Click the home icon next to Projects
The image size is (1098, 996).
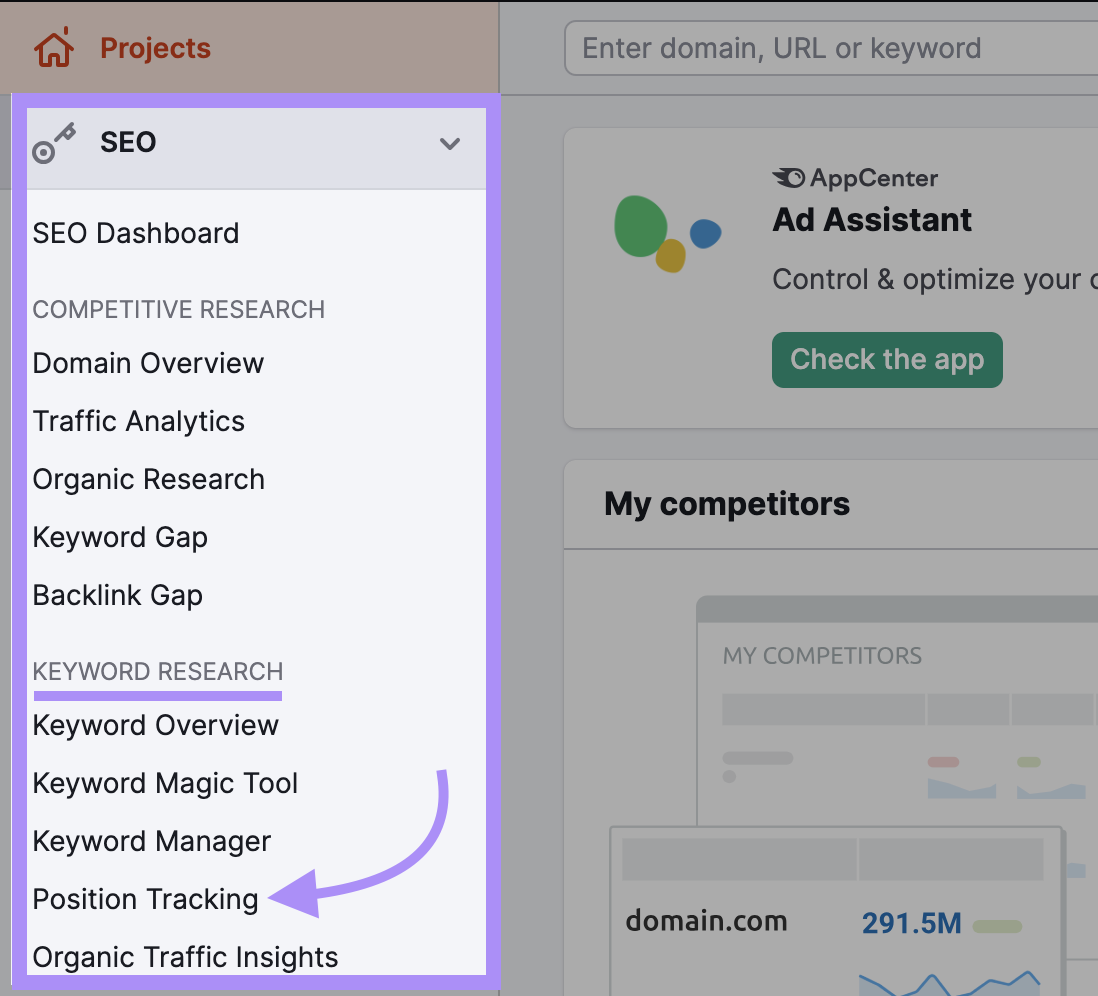click(54, 47)
